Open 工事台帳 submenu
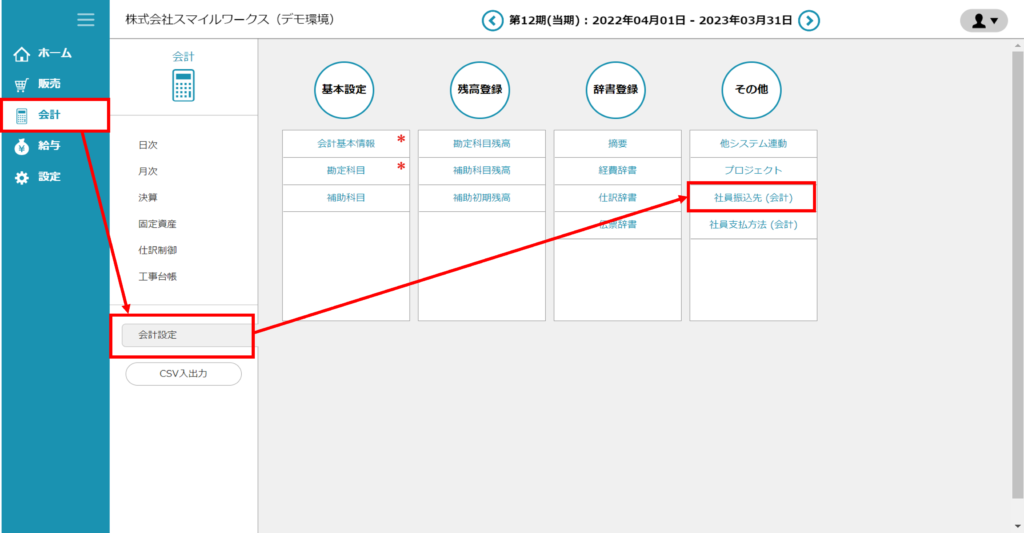The width and height of the screenshot is (1024, 533). tap(157, 276)
